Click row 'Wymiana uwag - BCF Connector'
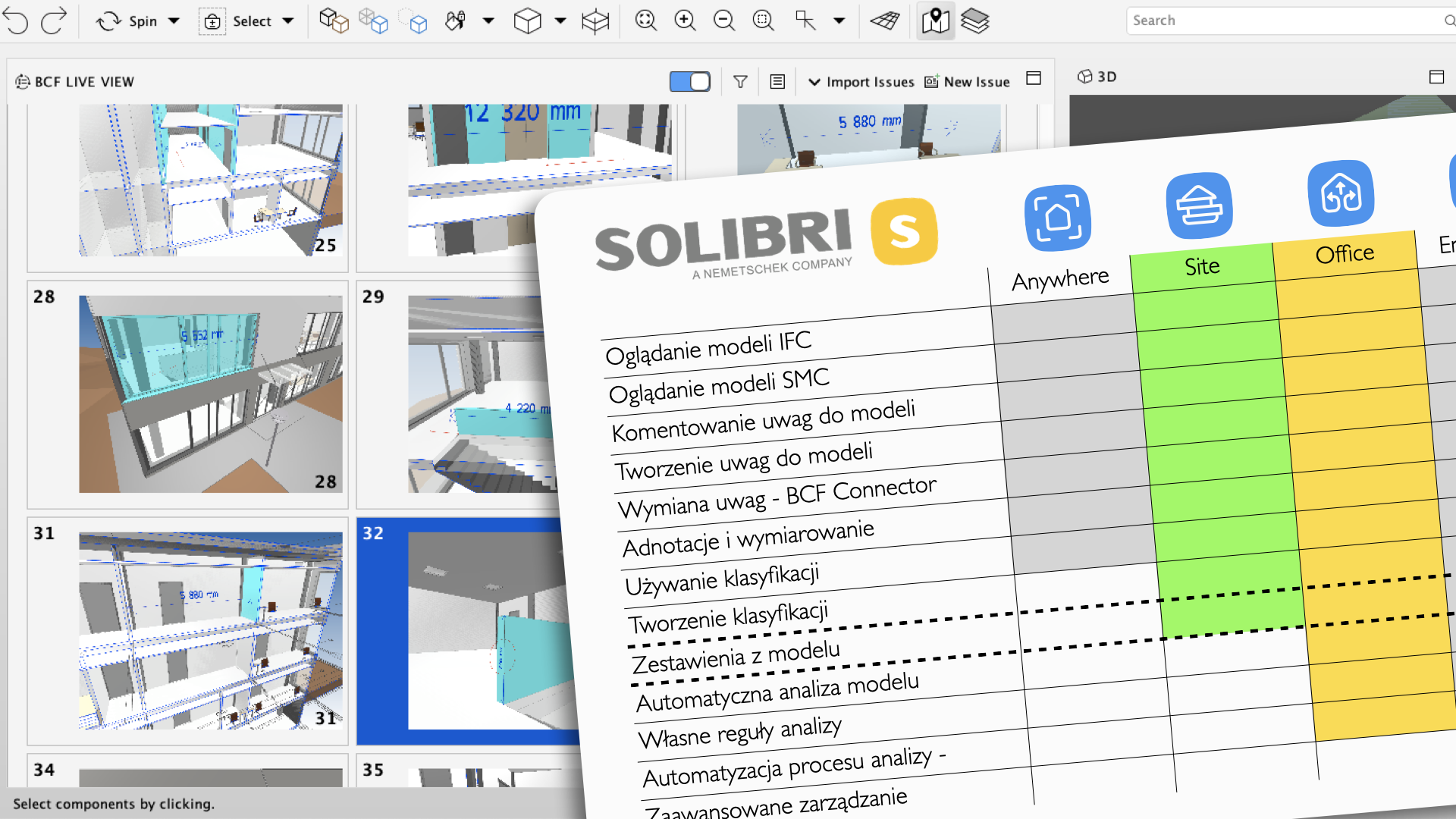This screenshot has height=819, width=1456. click(777, 497)
